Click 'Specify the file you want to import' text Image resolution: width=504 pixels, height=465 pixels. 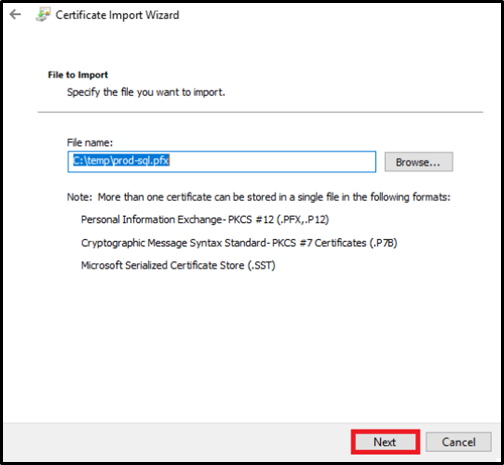coord(146,92)
